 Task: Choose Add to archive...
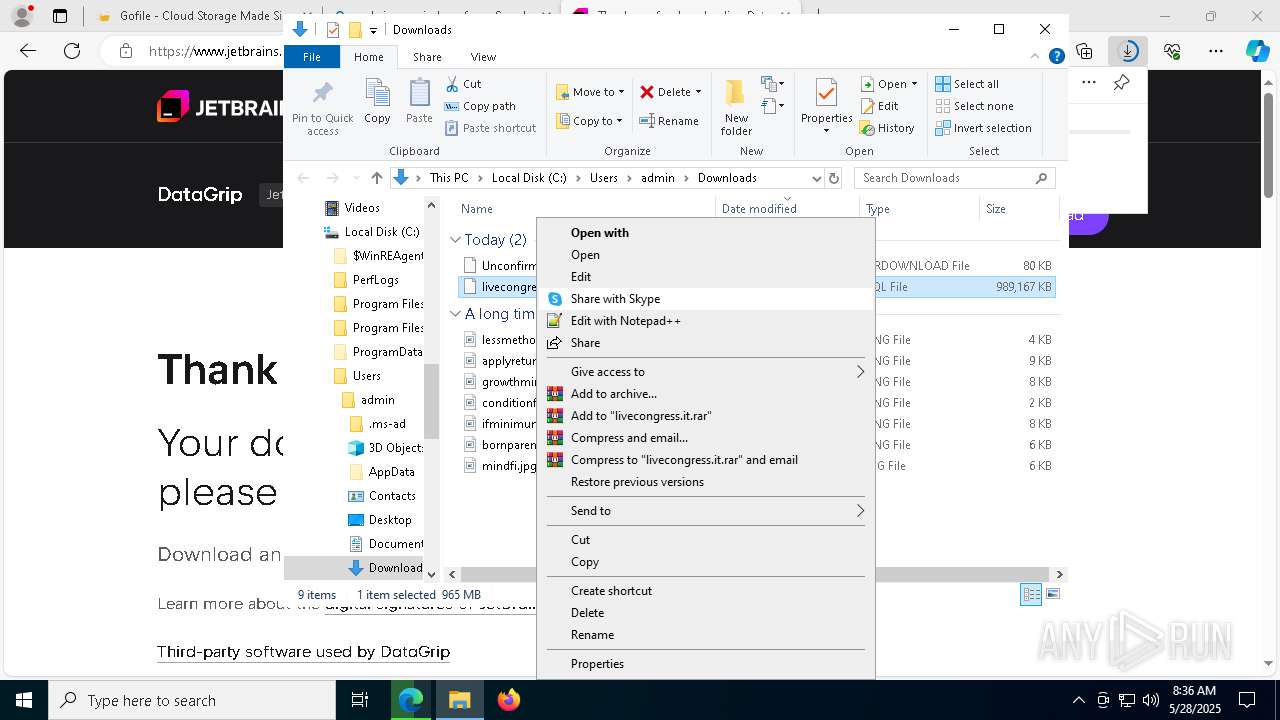[x=706, y=394]
